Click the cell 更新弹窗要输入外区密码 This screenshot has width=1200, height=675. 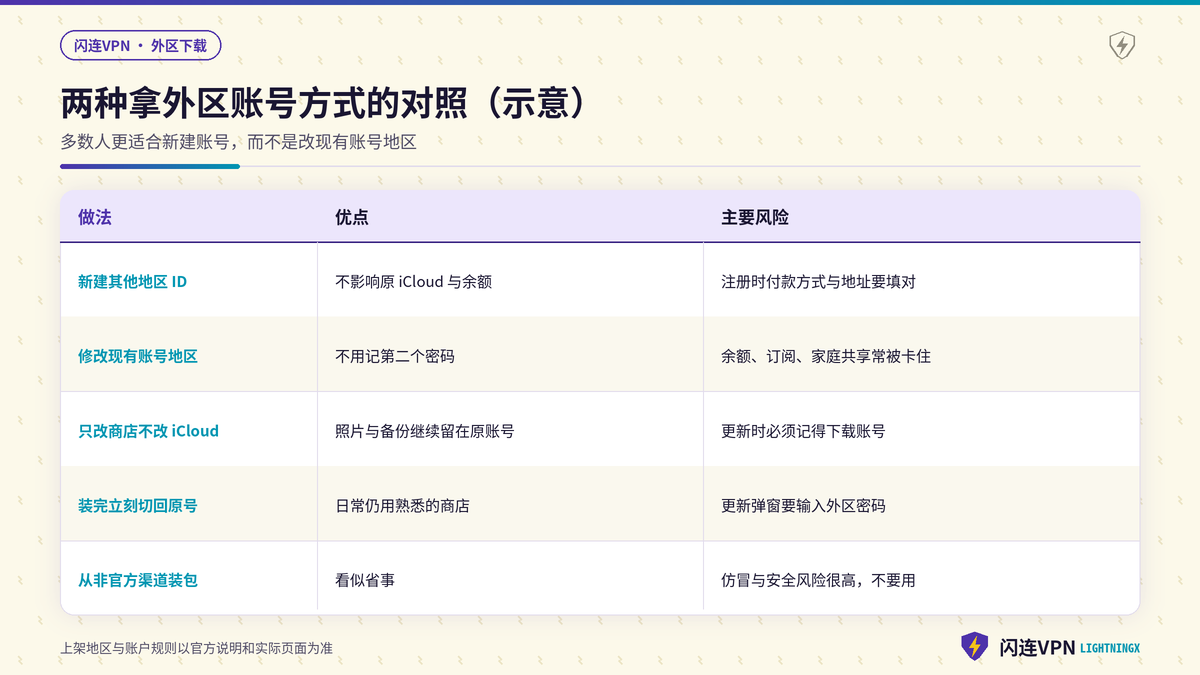tap(803, 506)
